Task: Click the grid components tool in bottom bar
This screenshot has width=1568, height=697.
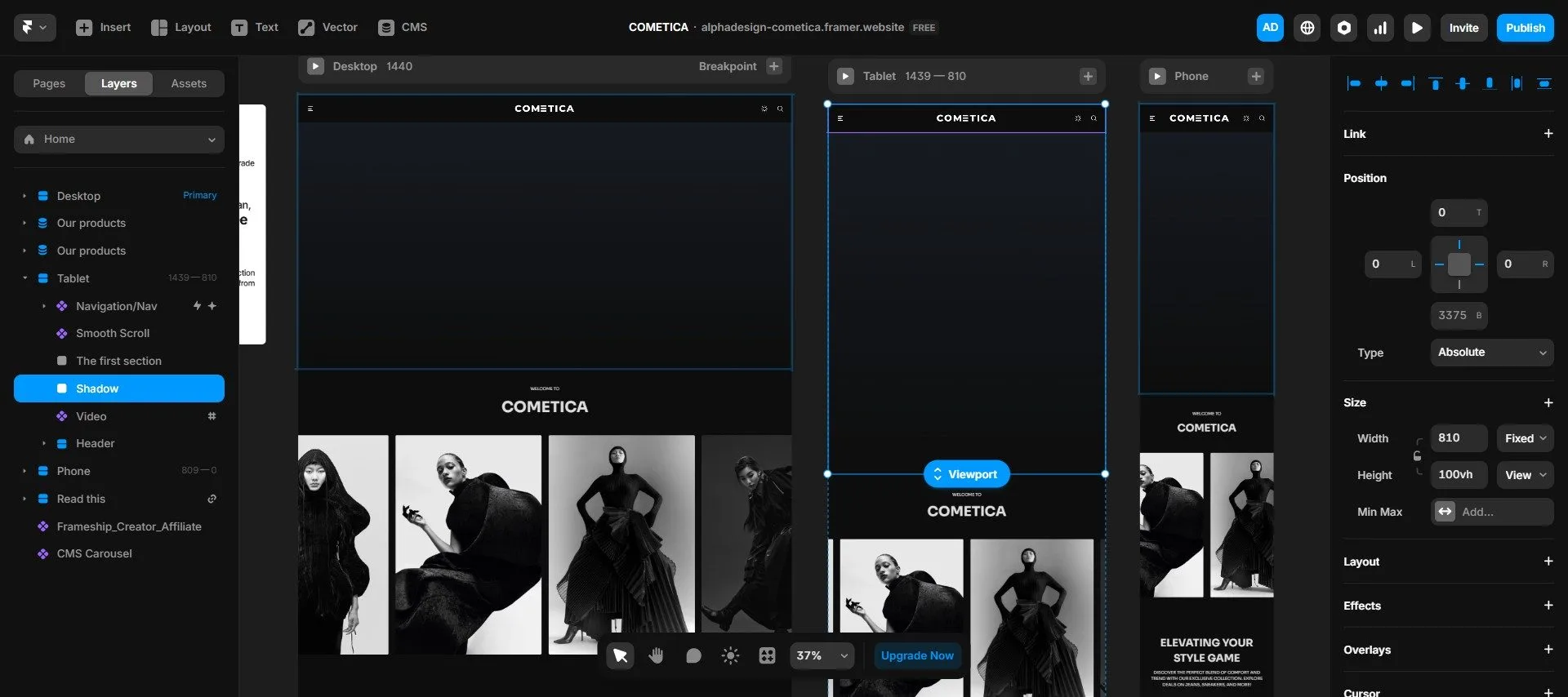Action: click(767, 655)
